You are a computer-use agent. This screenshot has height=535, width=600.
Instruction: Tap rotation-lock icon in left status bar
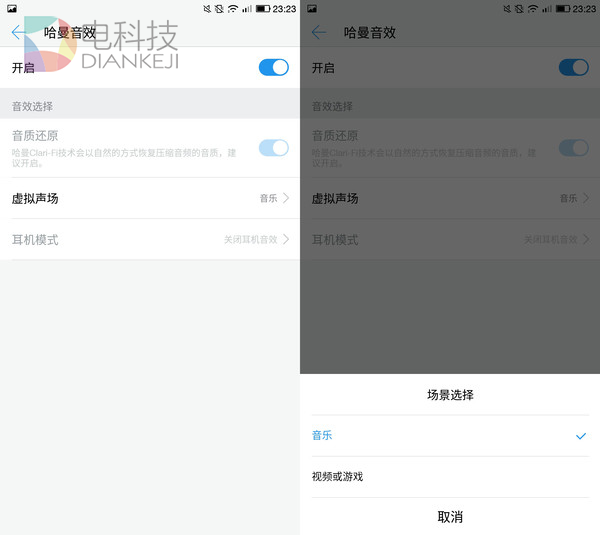point(219,8)
